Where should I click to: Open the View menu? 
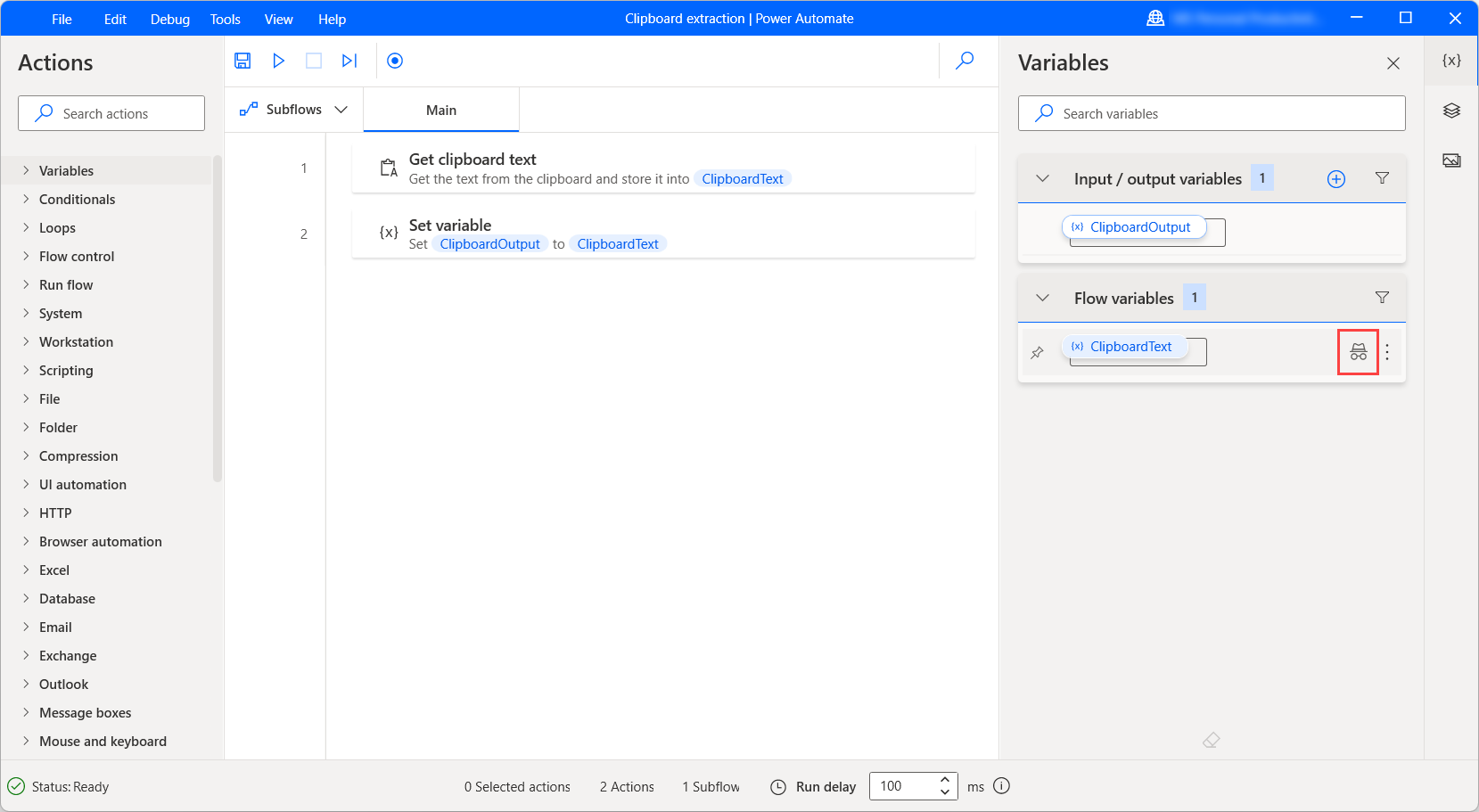[x=279, y=19]
